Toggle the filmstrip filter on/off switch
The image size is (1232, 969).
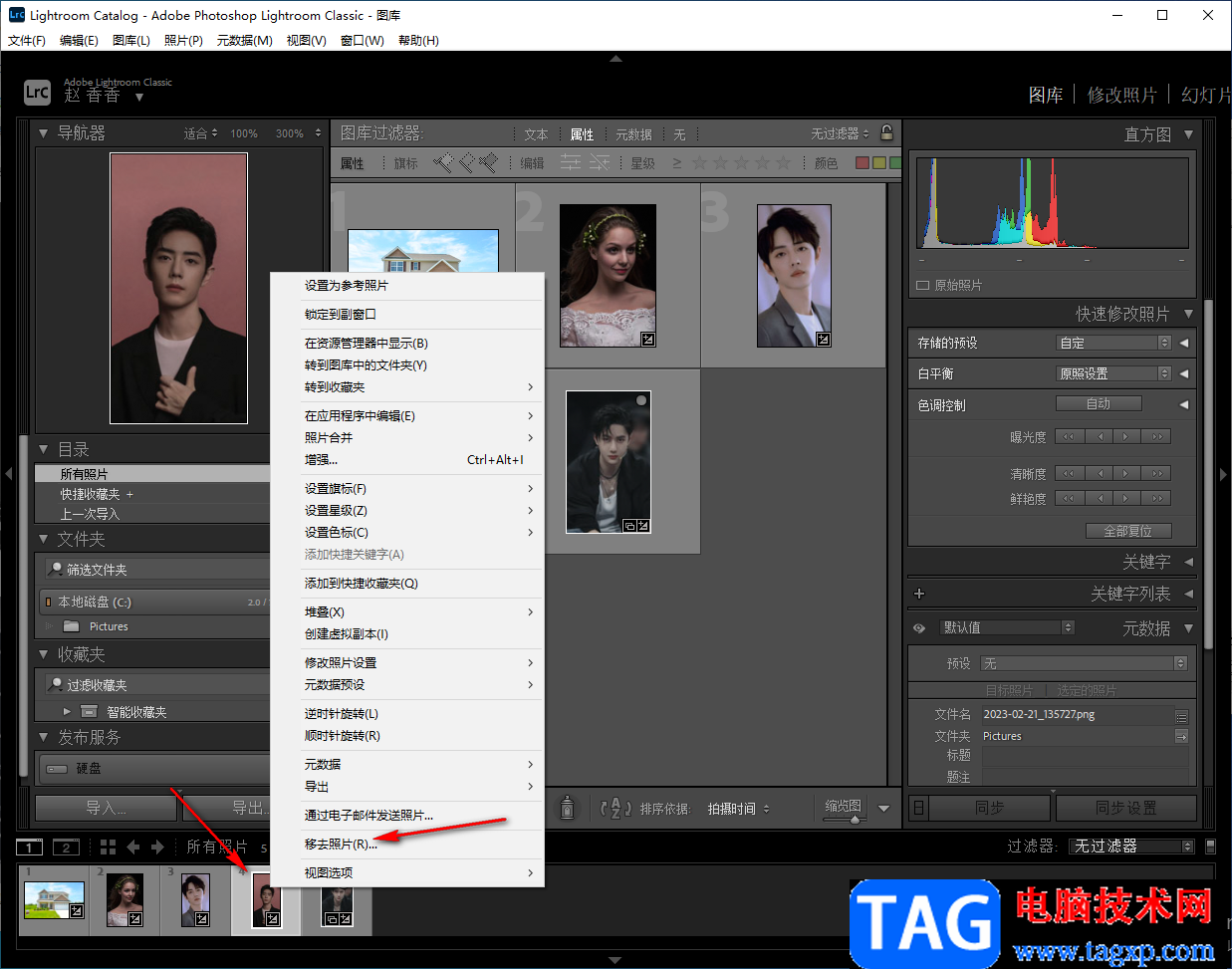pyautogui.click(x=1210, y=846)
